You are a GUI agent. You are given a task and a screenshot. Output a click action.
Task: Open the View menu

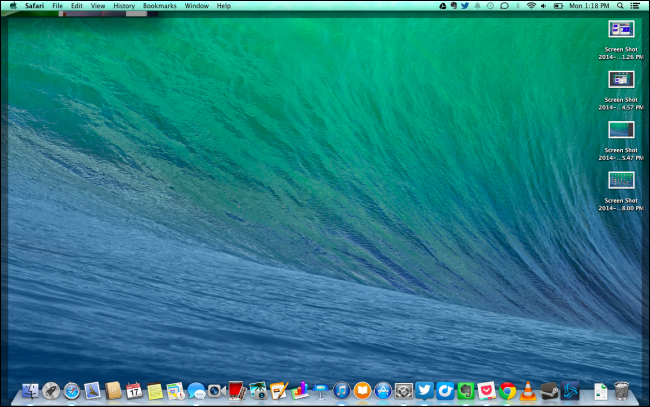[x=98, y=6]
